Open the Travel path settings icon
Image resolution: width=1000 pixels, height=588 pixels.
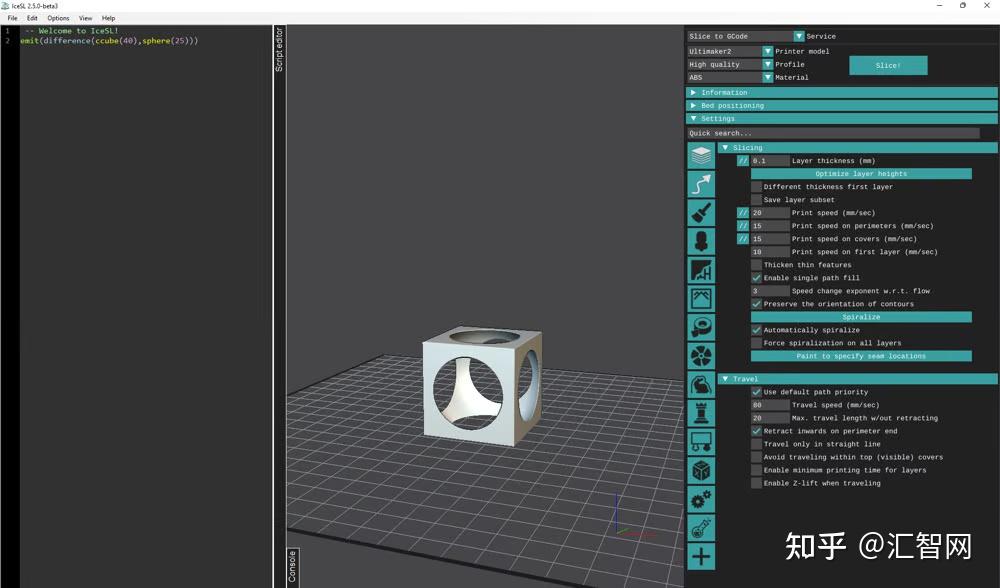click(701, 182)
